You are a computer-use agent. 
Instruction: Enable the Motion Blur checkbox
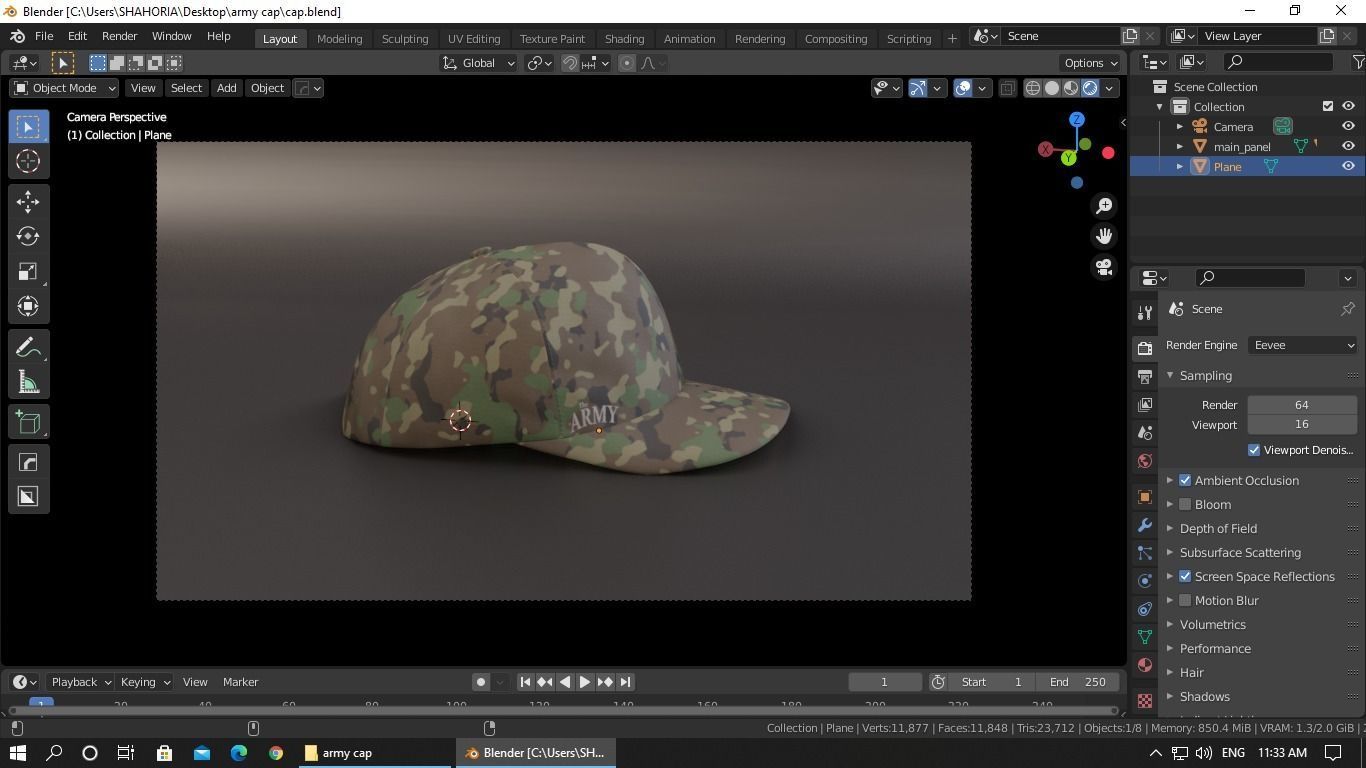click(x=1185, y=601)
